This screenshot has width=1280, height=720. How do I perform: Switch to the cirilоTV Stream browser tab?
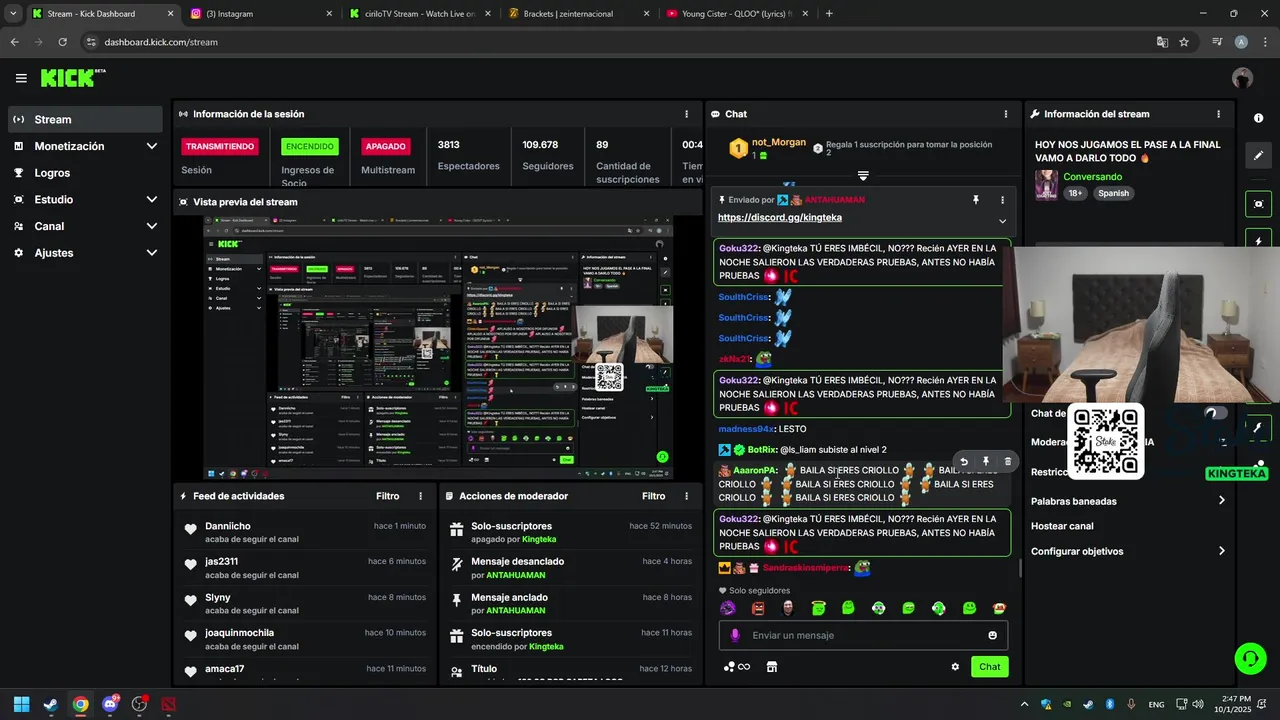click(420, 14)
